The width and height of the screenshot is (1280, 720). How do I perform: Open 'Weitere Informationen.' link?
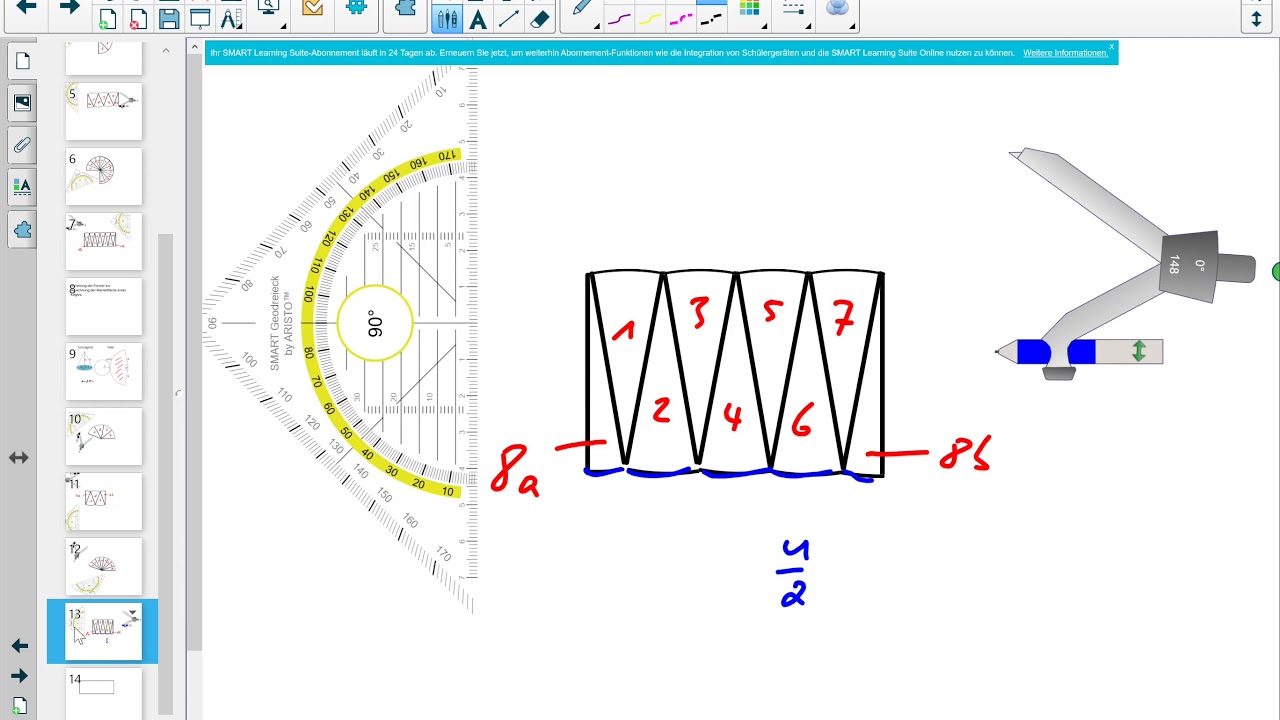[1065, 53]
